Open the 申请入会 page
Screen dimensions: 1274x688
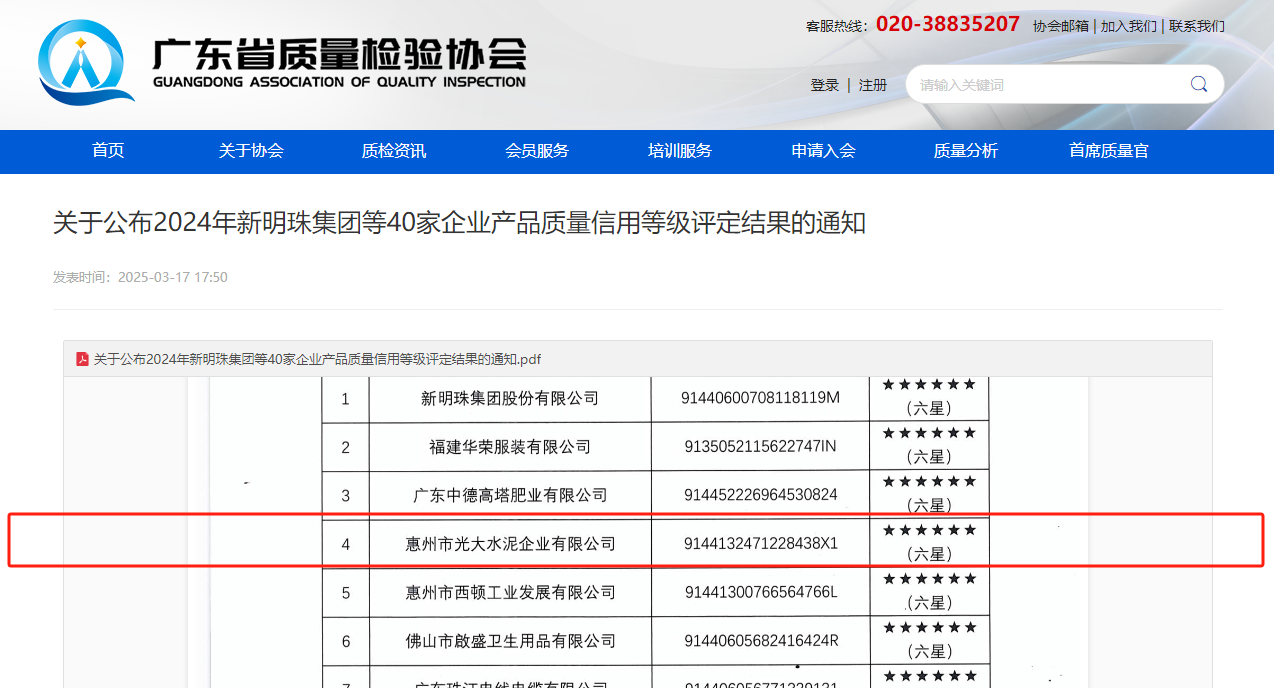click(823, 151)
